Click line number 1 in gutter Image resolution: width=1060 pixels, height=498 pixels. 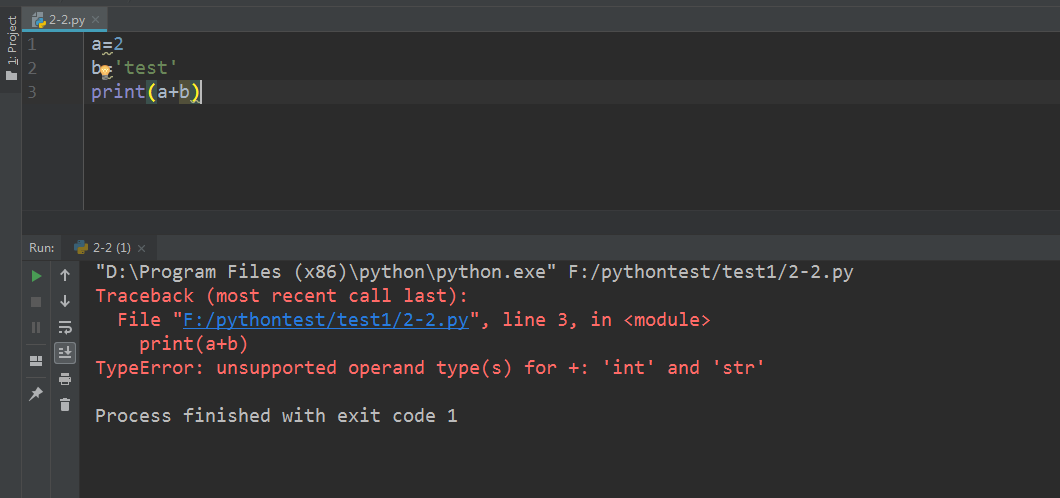[x=32, y=45]
